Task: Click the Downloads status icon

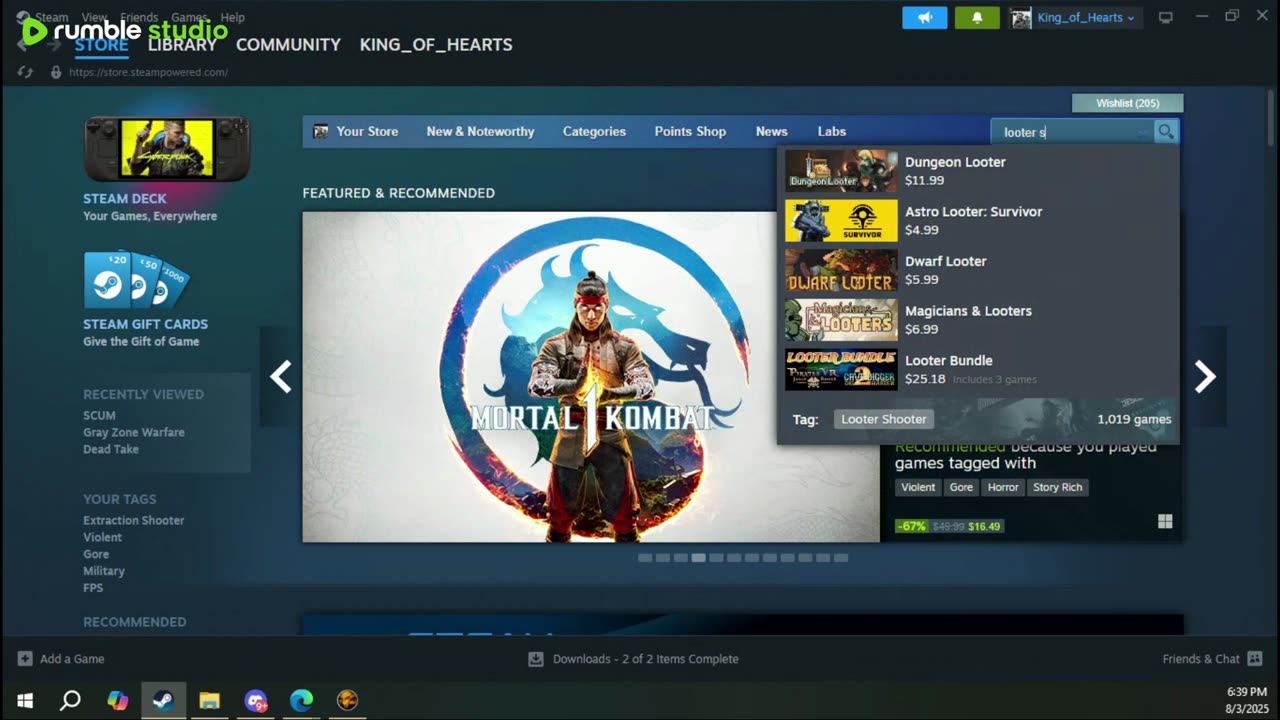Action: [536, 659]
